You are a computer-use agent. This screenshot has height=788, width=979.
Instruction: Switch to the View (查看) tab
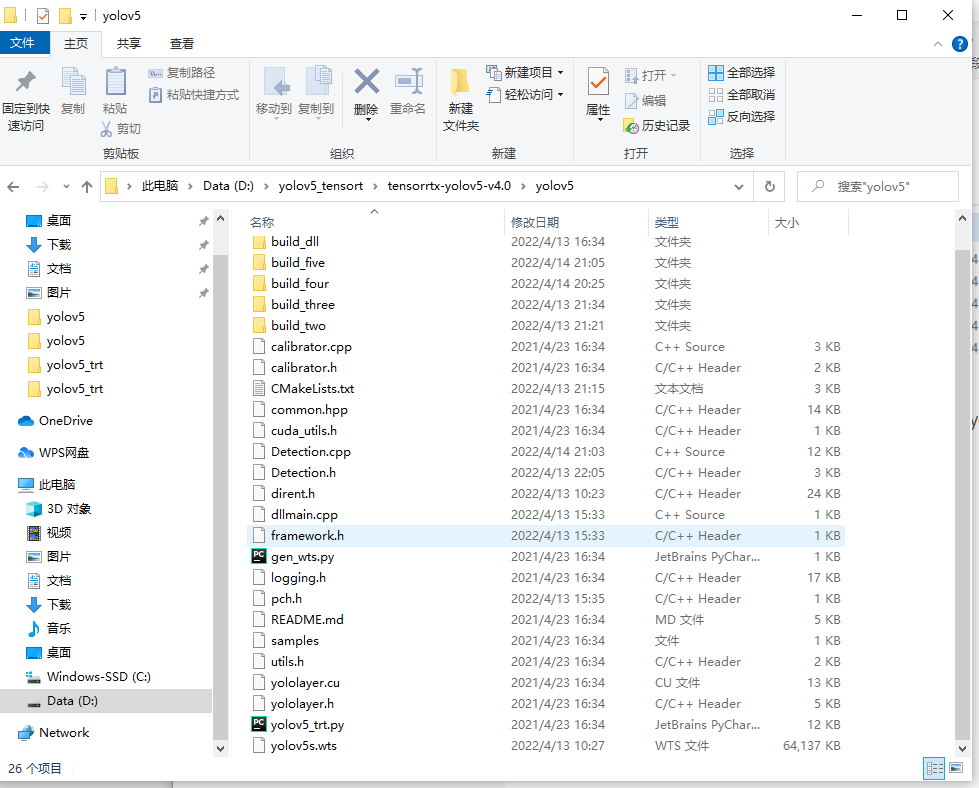point(182,44)
